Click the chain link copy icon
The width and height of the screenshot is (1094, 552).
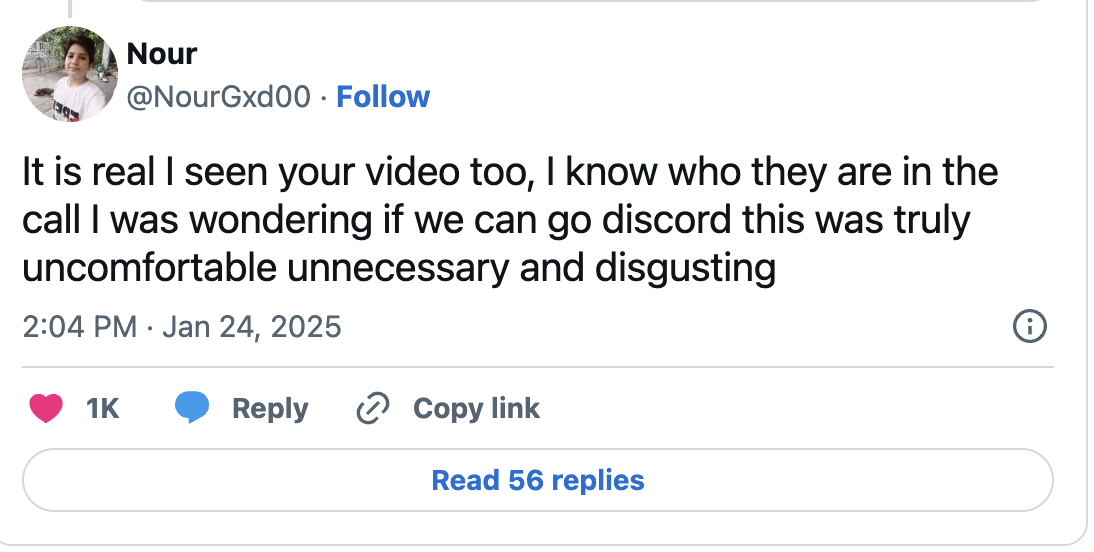[x=373, y=408]
